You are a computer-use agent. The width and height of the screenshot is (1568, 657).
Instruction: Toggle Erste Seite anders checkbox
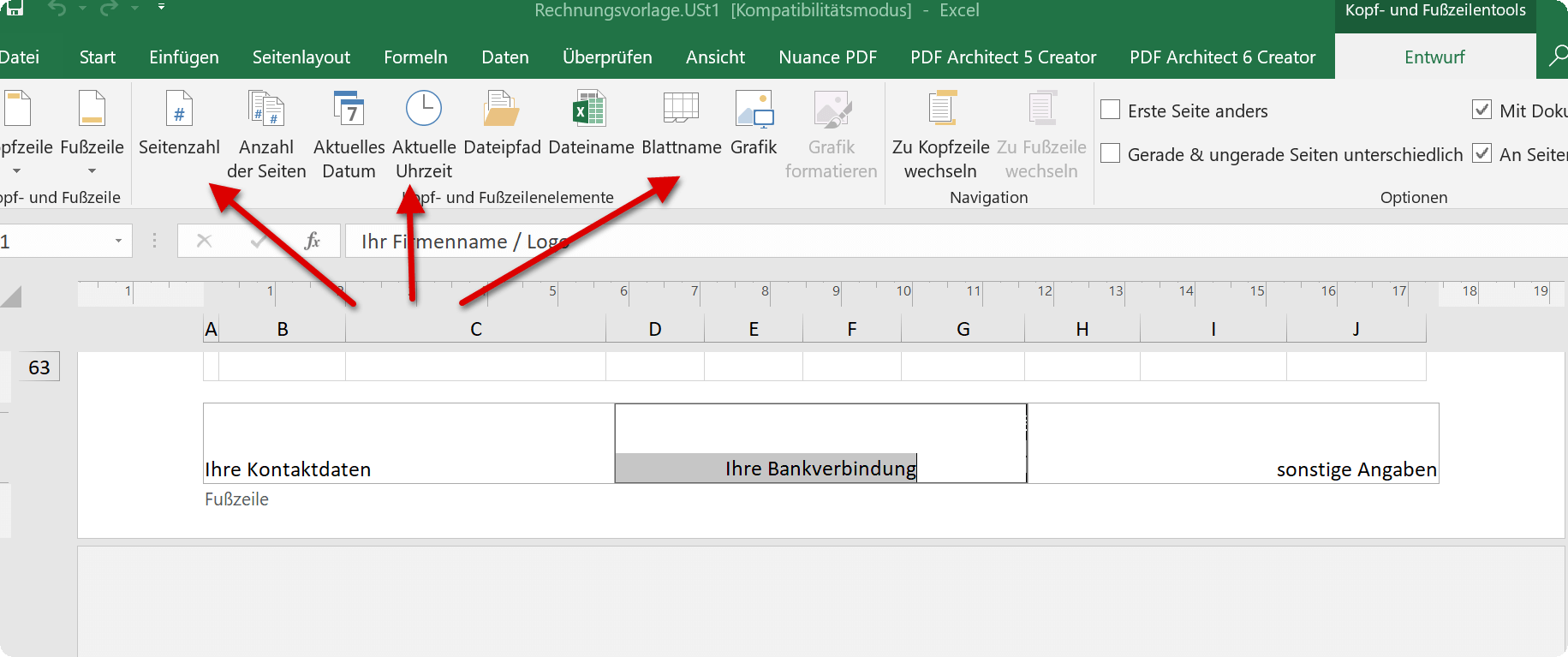click(1110, 110)
